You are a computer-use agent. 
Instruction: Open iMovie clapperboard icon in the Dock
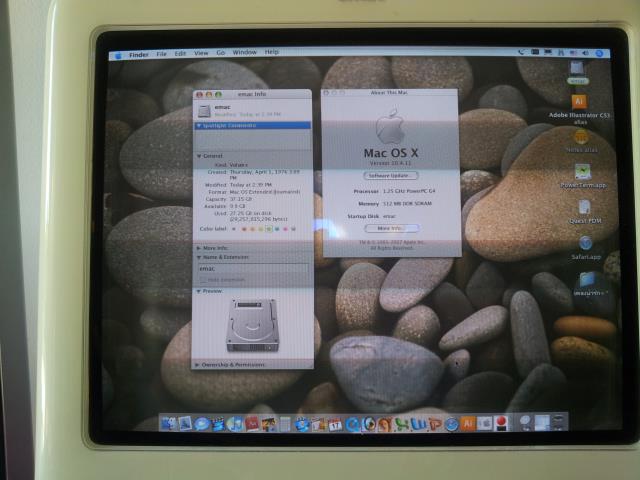click(218, 424)
